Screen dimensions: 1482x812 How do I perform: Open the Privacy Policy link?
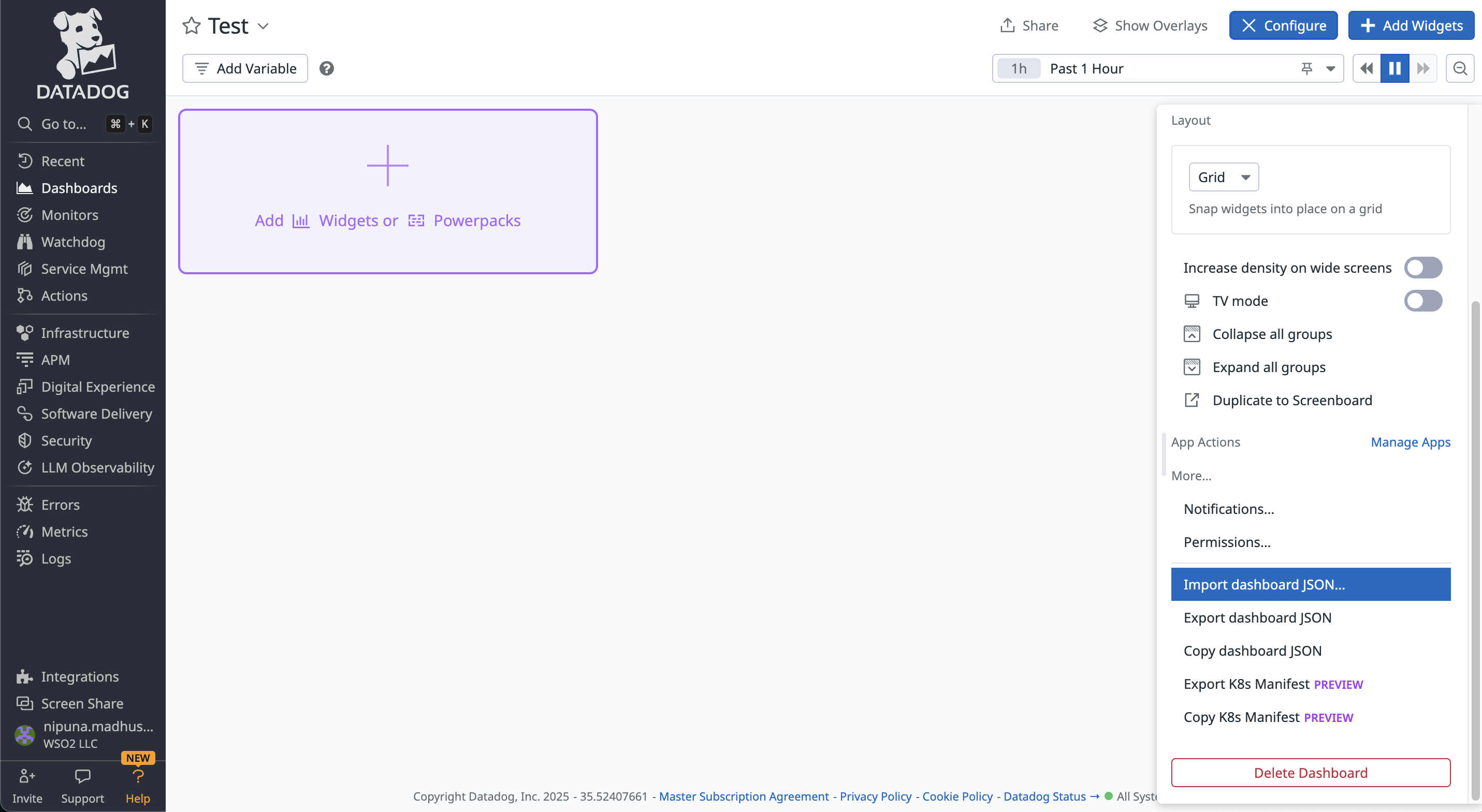(x=876, y=796)
